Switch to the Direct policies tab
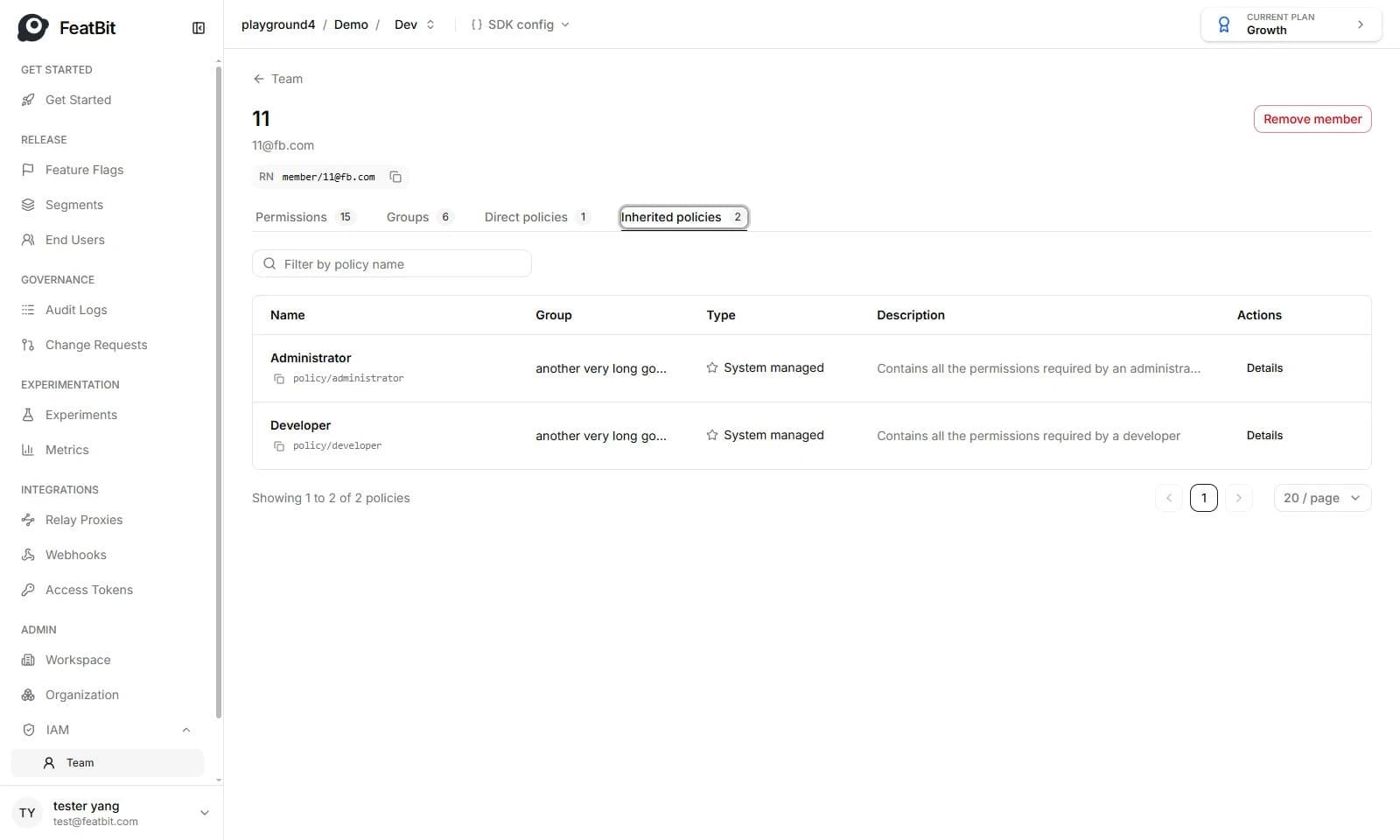Screen dimensions: 1400x840 537,217
